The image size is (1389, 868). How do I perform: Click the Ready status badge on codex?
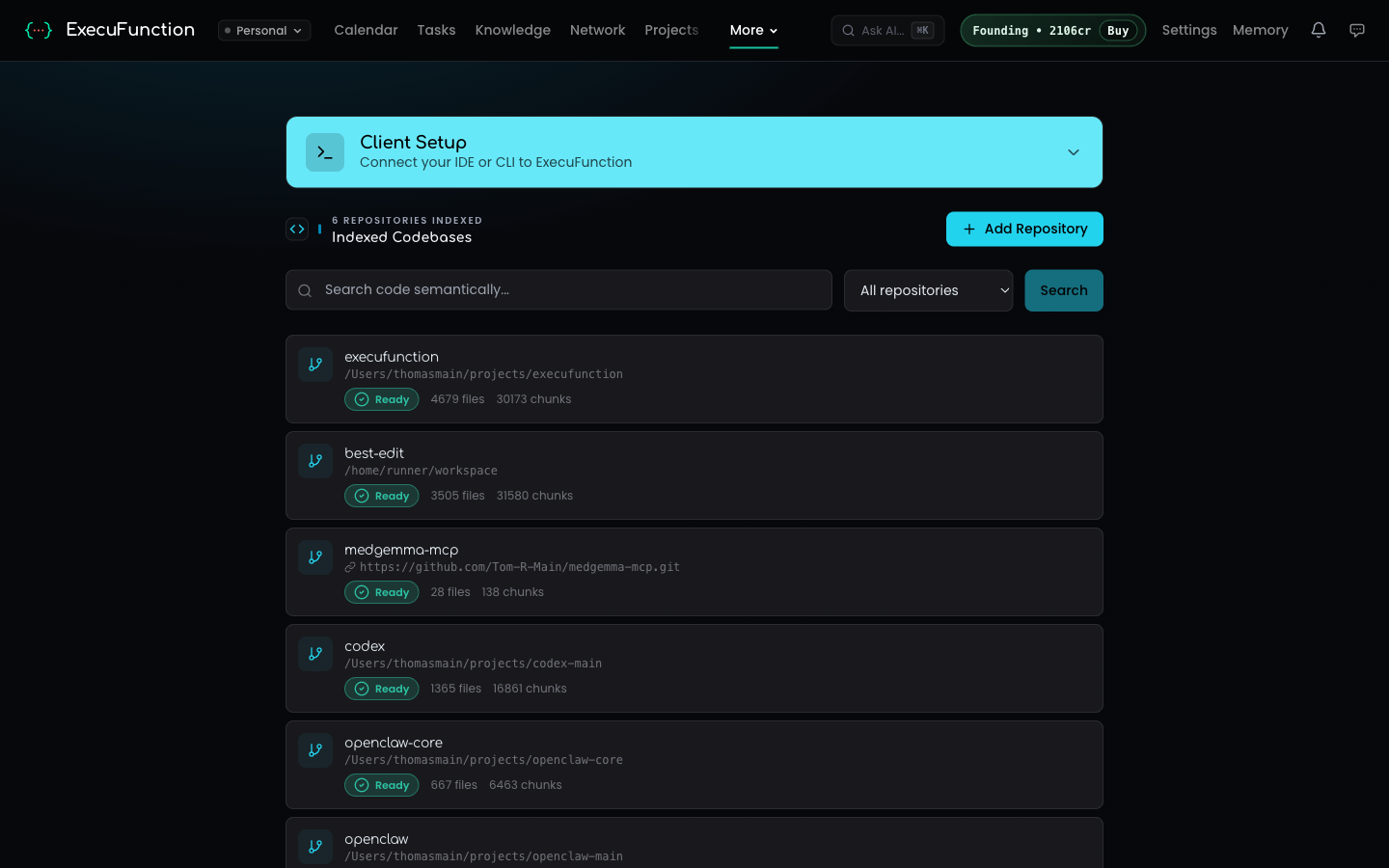coord(381,688)
